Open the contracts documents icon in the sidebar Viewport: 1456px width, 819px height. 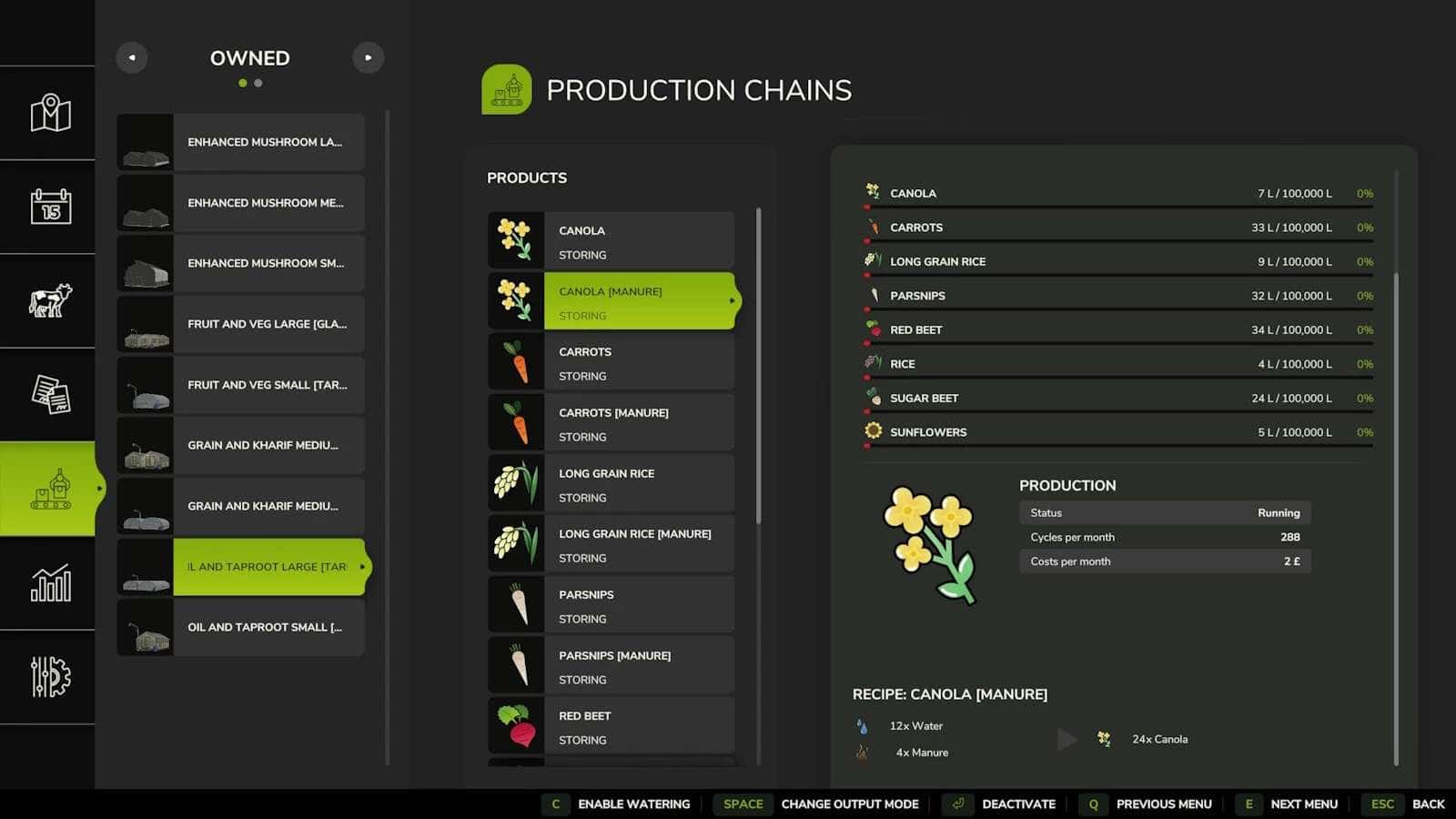[x=50, y=394]
